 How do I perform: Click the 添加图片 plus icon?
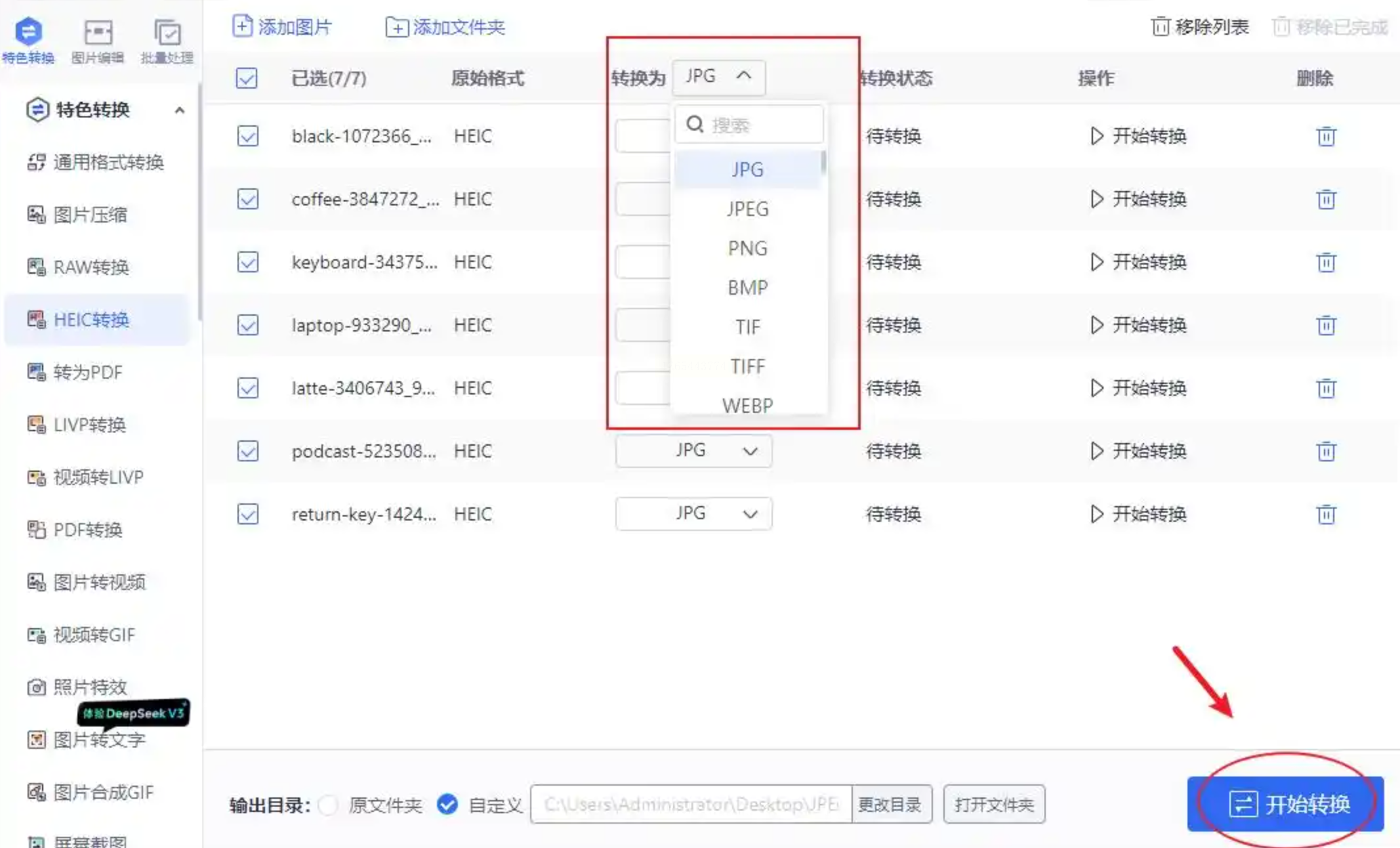click(242, 26)
